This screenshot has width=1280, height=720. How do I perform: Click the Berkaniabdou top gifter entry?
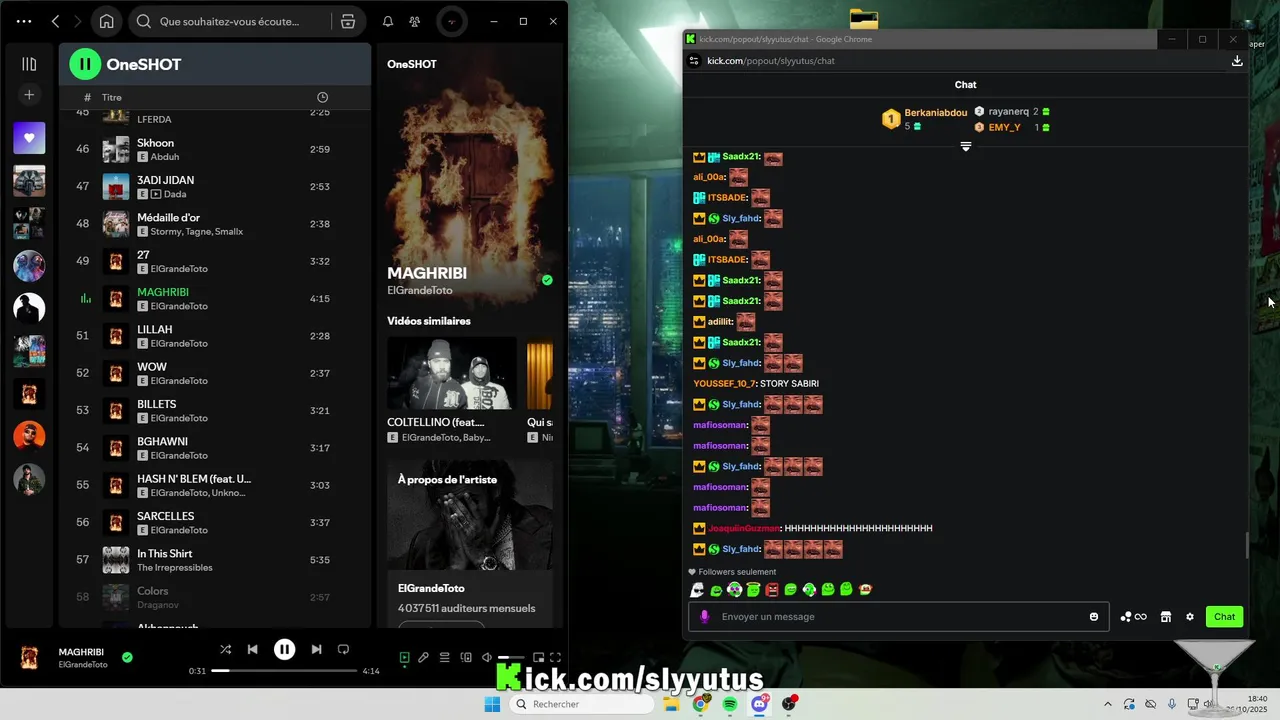pos(925,119)
